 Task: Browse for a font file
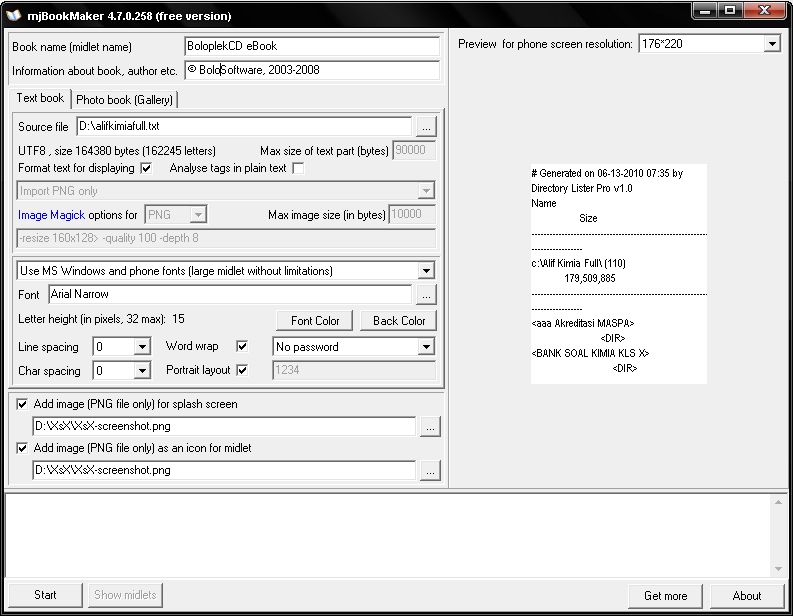pos(426,295)
